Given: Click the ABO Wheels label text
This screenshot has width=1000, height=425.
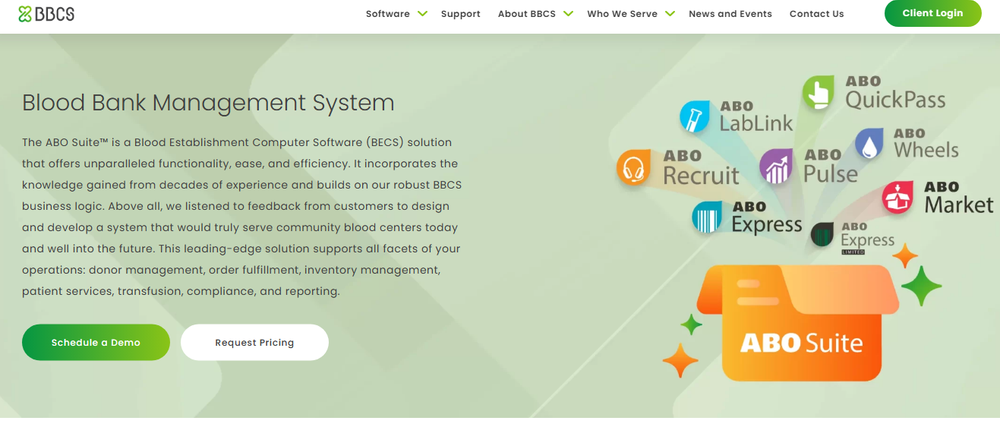Looking at the screenshot, I should pos(926,144).
